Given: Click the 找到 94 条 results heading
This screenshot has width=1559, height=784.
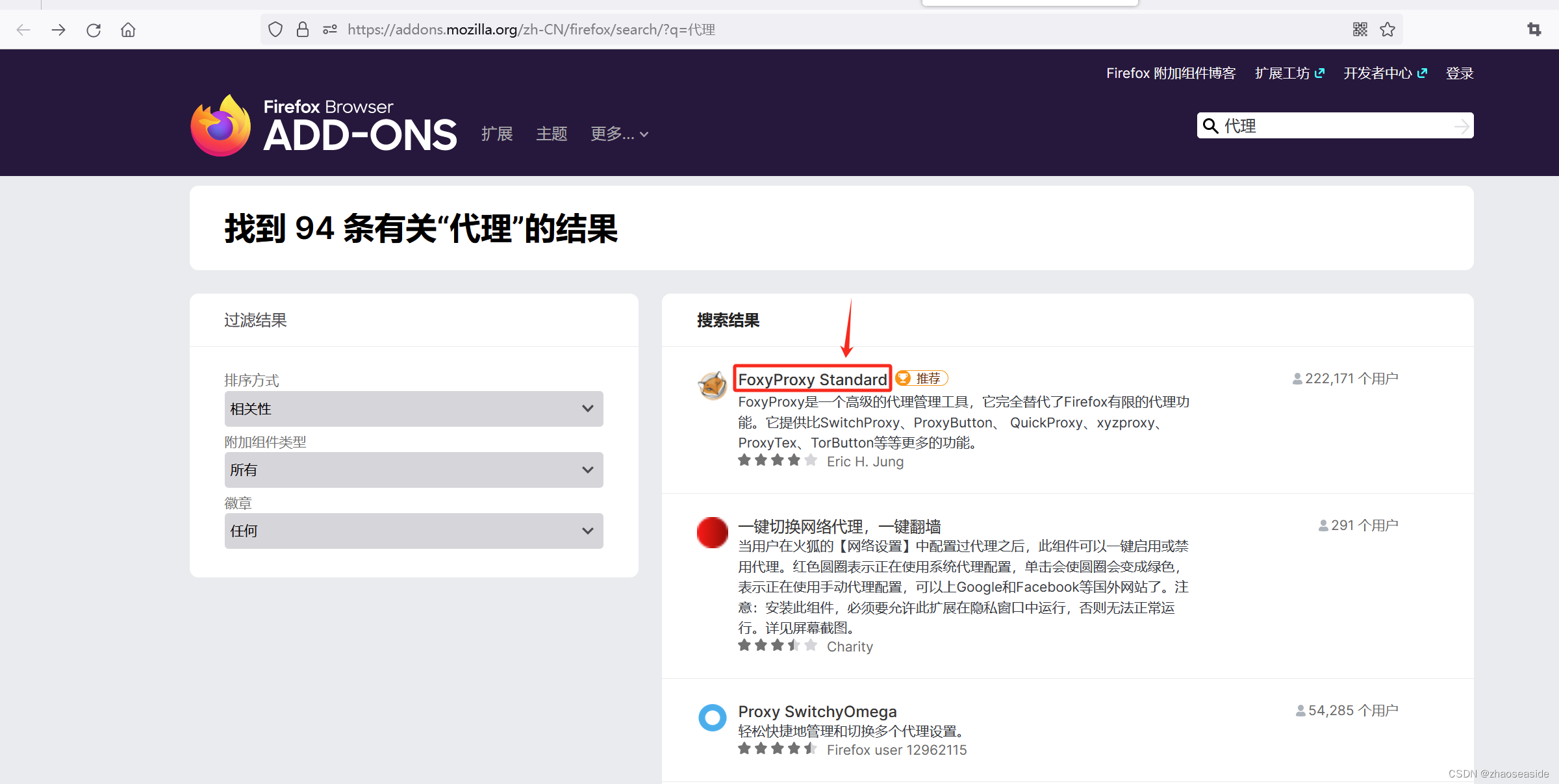Looking at the screenshot, I should tap(421, 229).
